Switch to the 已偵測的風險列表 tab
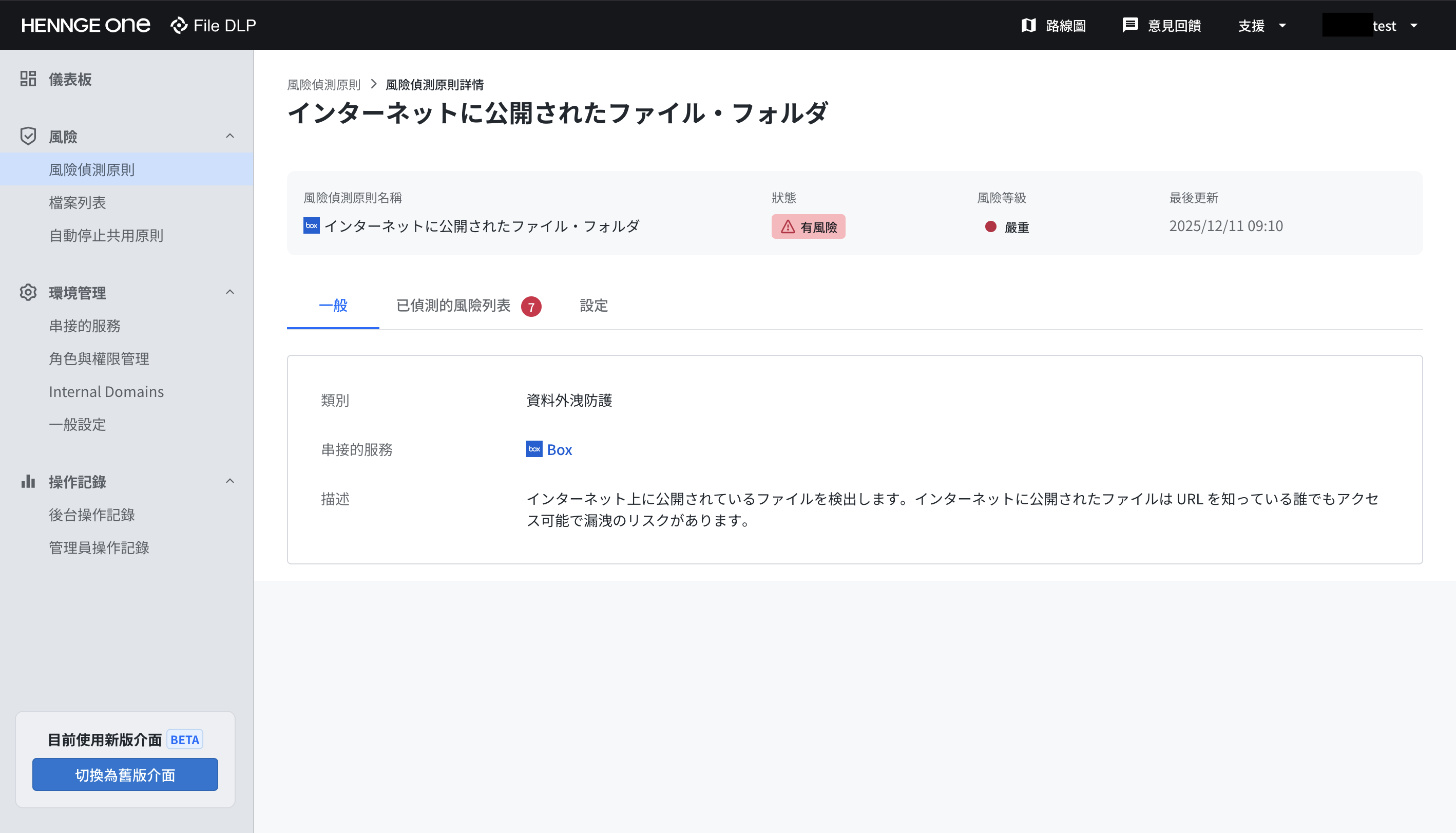The height and width of the screenshot is (833, 1456). (468, 306)
